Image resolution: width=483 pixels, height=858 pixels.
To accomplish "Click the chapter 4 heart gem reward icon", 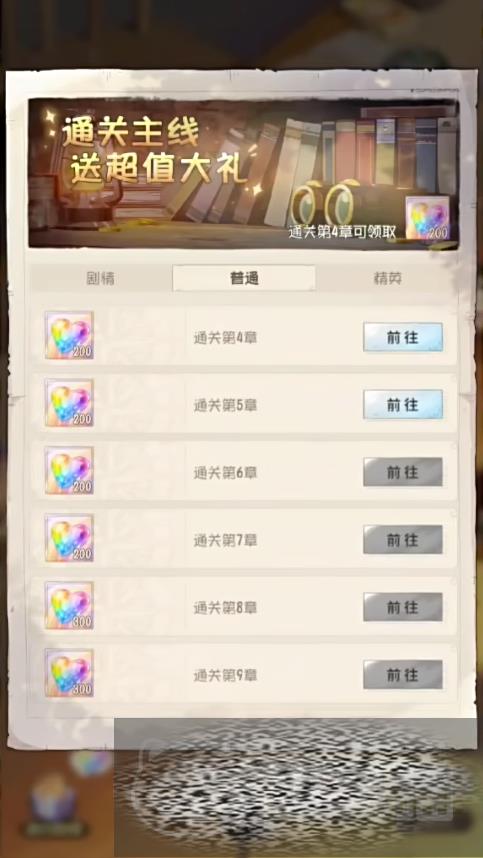I will 69,335.
